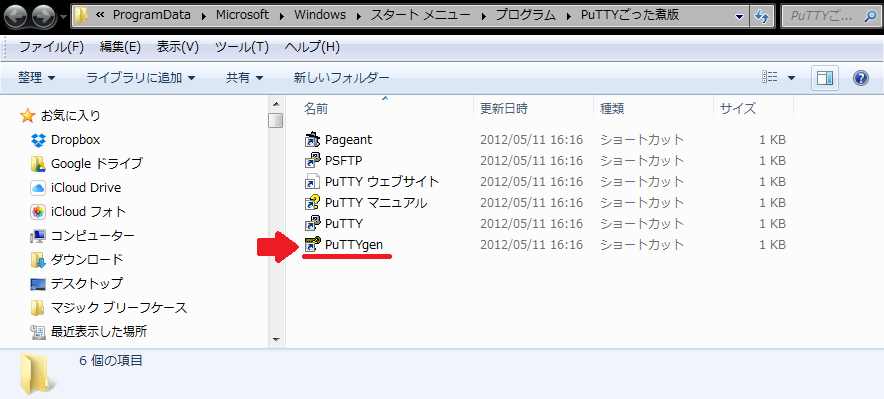Screen dimensions: 884x399
Task: Click the Dropbox icon in sidebar
Action: pyautogui.click(x=38, y=140)
